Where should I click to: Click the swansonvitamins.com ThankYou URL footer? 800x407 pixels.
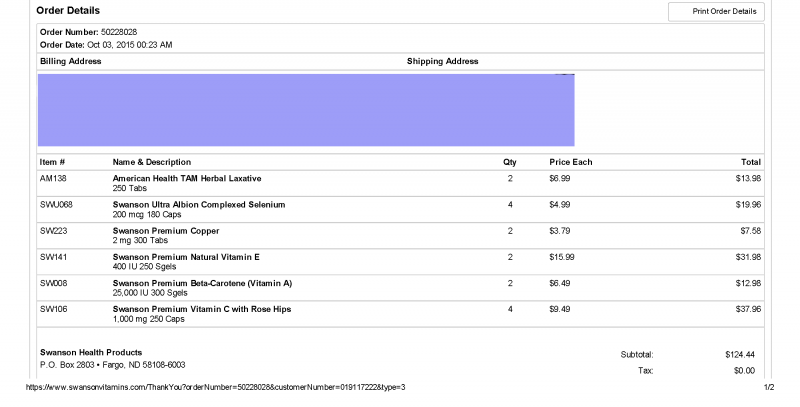click(x=216, y=387)
